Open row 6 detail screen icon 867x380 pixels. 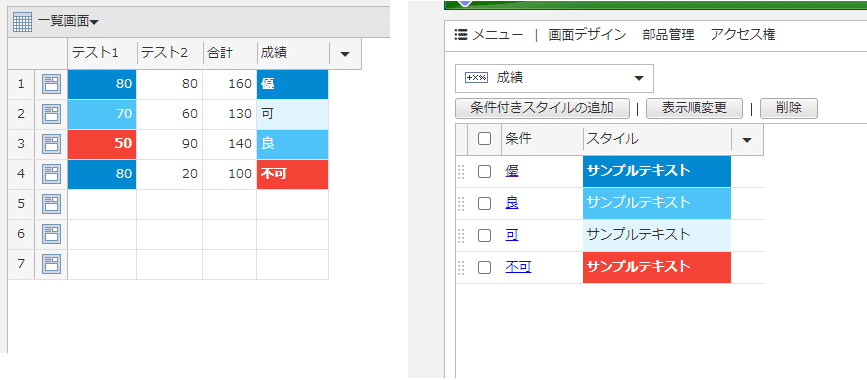point(51,234)
